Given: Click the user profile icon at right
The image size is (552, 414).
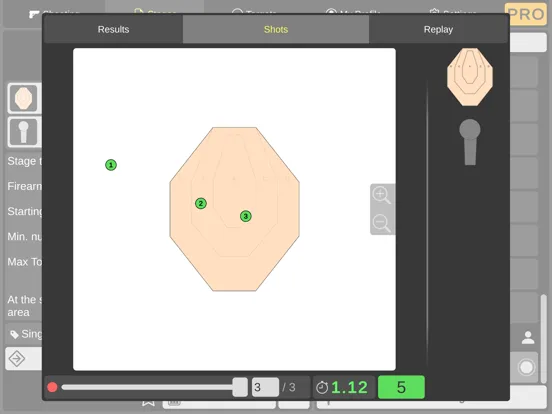Looking at the screenshot, I should click(528, 338).
